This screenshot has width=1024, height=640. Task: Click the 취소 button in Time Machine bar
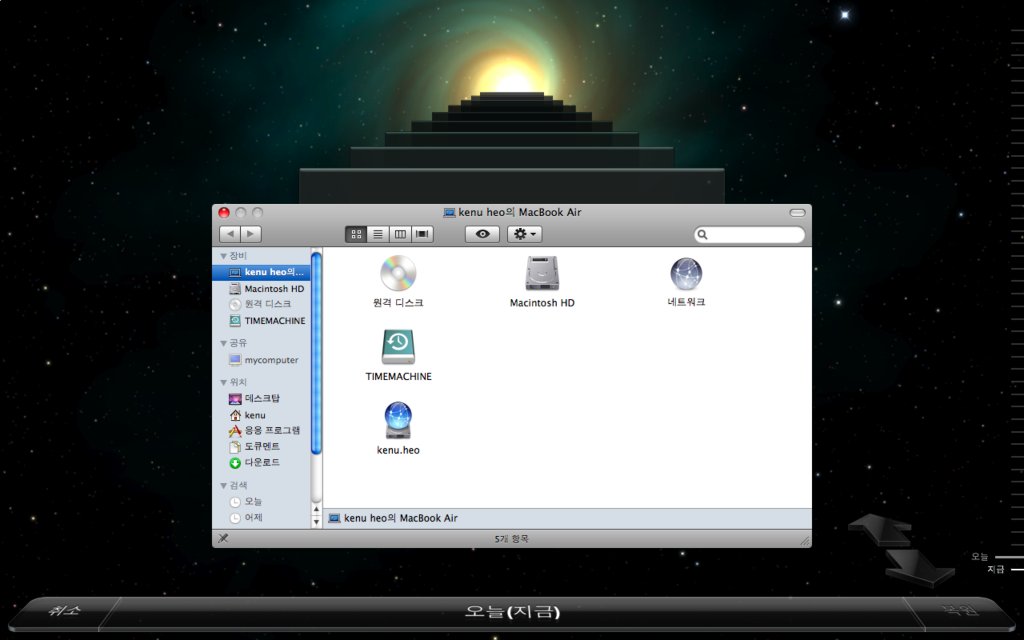(x=64, y=611)
